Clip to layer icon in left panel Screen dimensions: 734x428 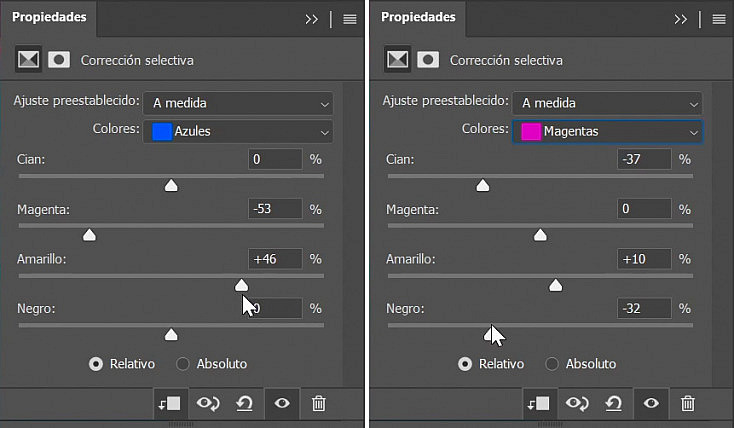(170, 403)
